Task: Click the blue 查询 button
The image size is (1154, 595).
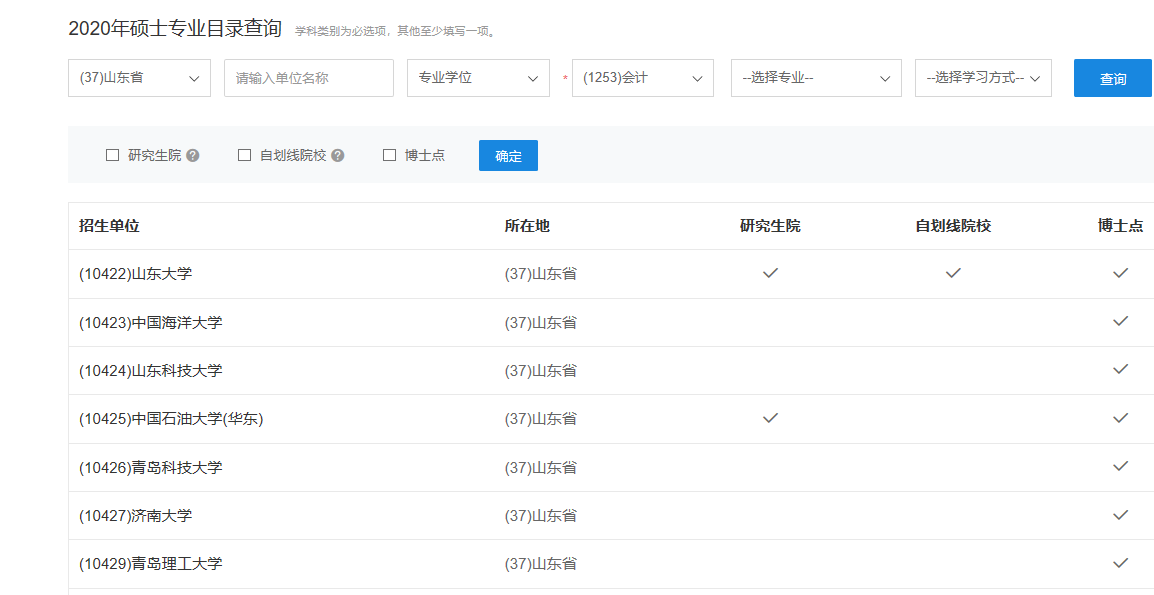Action: [x=1113, y=78]
